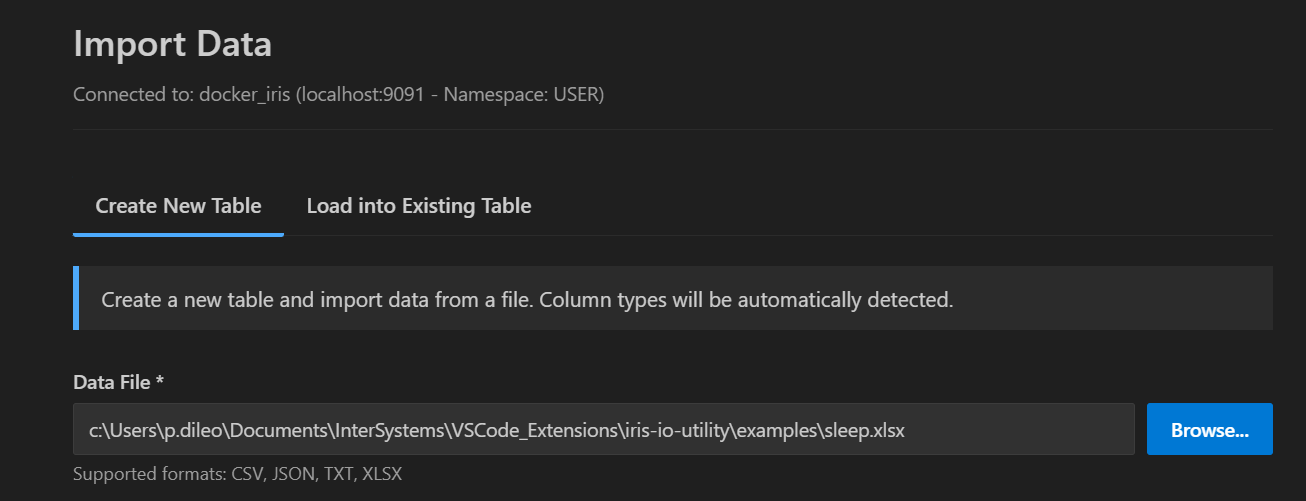The image size is (1306, 501).
Task: Click the Import Data heading
Action: (172, 44)
